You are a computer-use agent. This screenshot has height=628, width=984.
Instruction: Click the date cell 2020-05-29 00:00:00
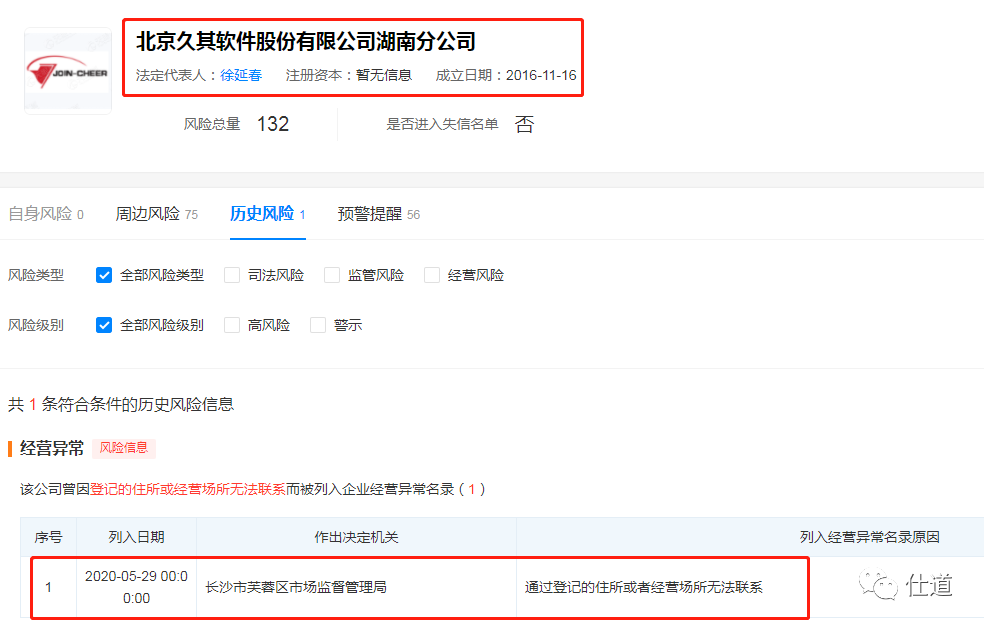click(x=136, y=587)
